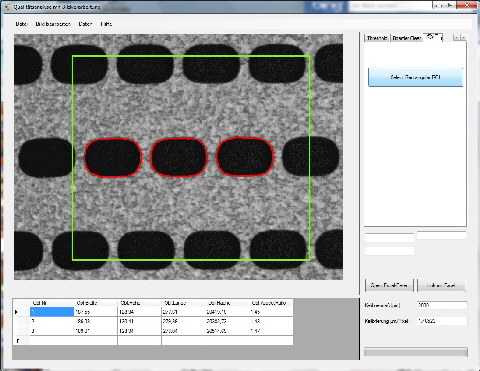Click the right red-outlined cell in the image
The height and width of the screenshot is (371, 480).
click(x=245, y=156)
